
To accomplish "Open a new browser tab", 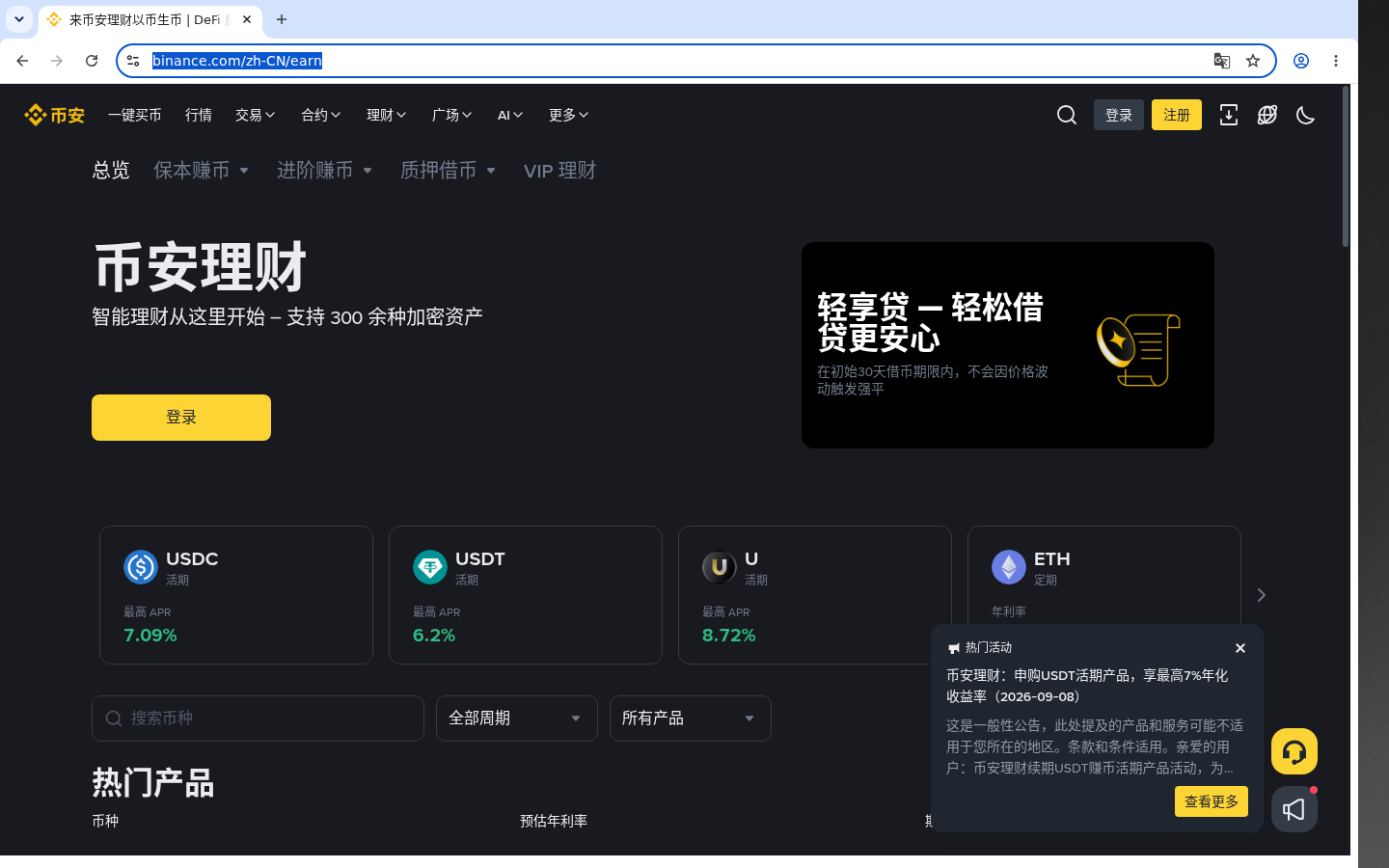I will pos(282,19).
